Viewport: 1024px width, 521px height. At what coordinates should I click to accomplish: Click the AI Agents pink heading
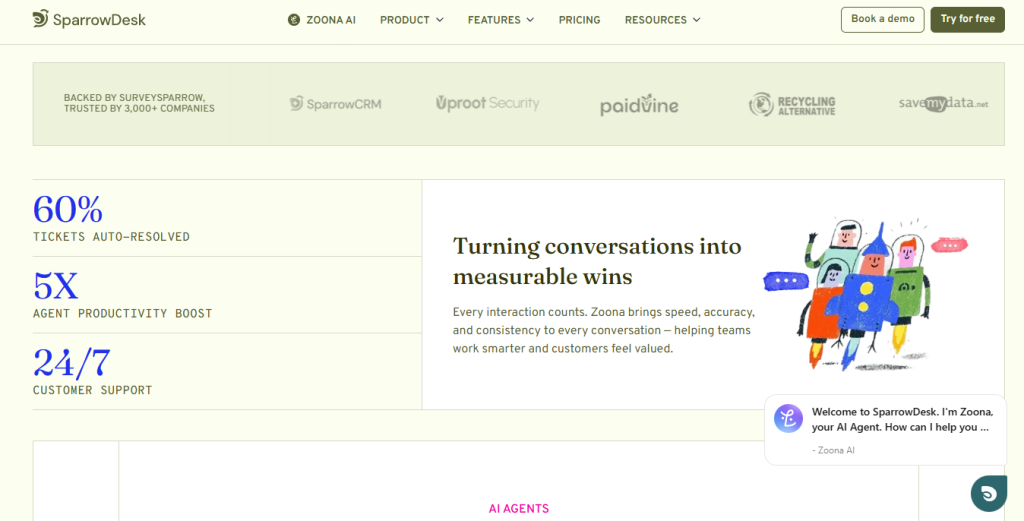click(x=519, y=509)
